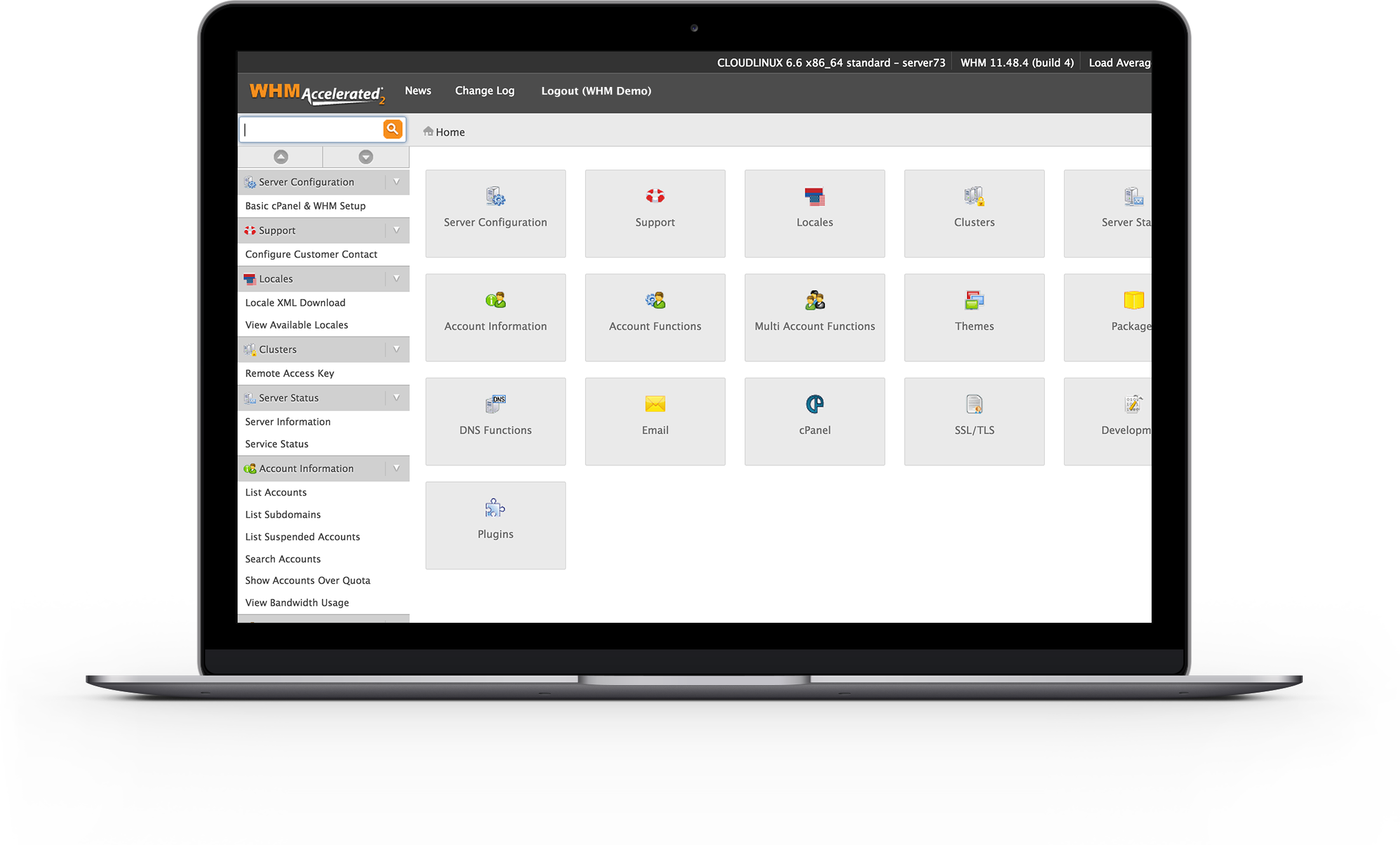Image resolution: width=1400 pixels, height=845 pixels.
Task: Click the CLOUDLINUX 6.6 server73 status text
Action: click(x=831, y=63)
